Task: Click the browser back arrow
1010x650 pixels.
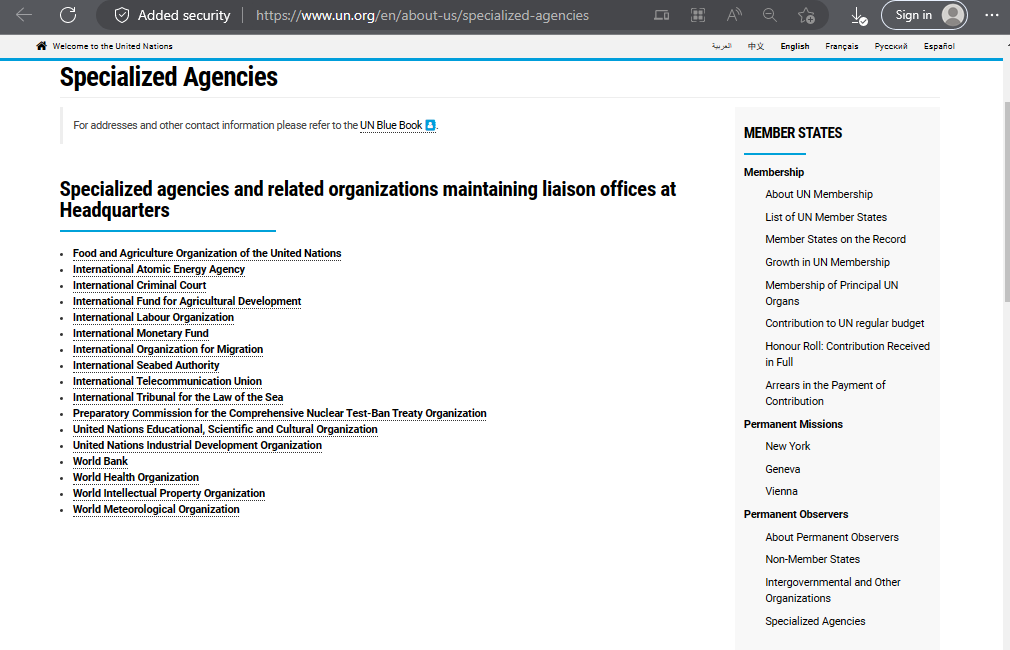Action: coord(24,15)
